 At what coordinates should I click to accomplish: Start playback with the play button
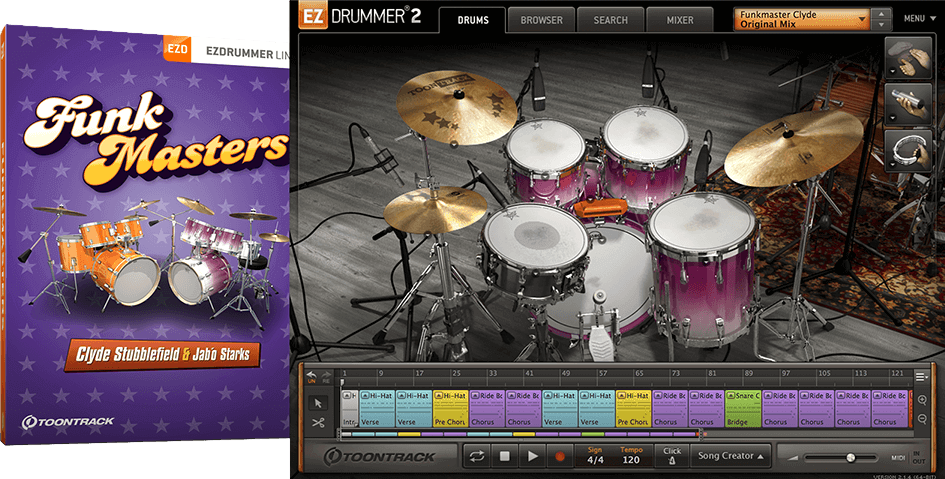pyautogui.click(x=532, y=457)
